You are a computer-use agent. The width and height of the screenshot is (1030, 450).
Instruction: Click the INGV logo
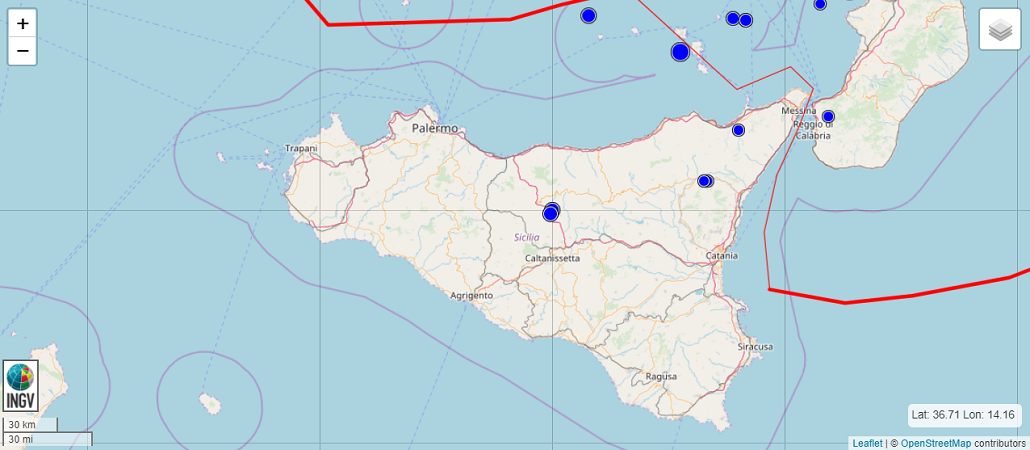point(21,386)
